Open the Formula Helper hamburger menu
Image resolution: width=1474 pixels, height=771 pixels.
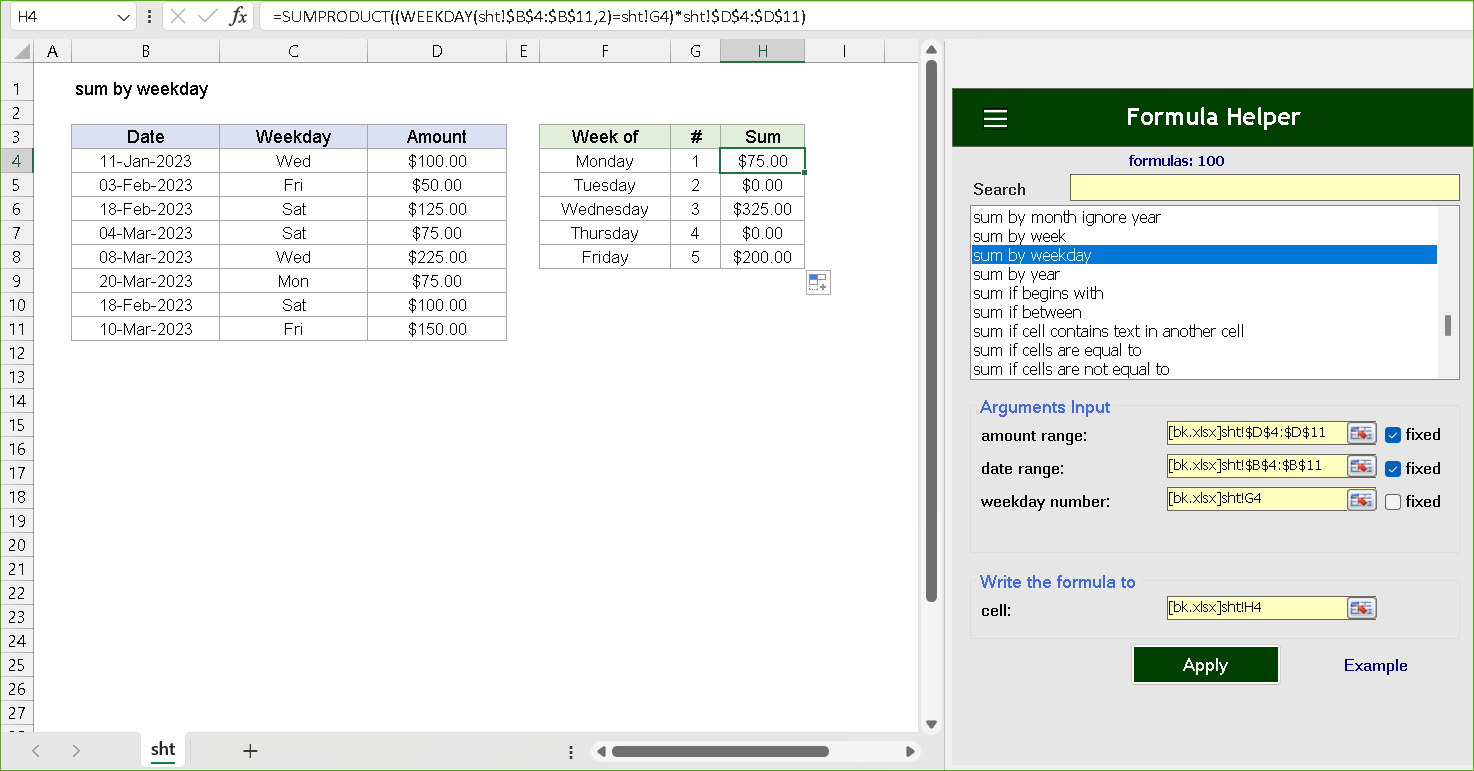pos(995,118)
